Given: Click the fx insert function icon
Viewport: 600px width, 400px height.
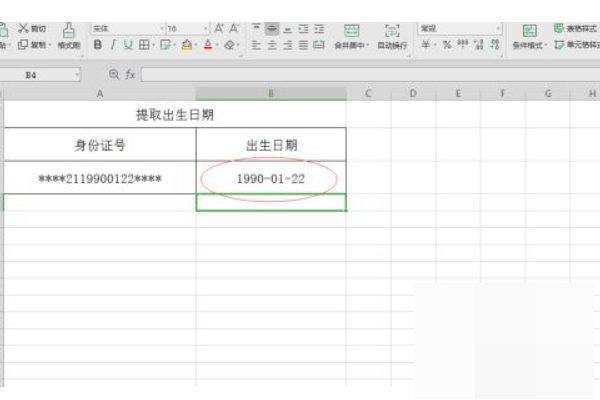Looking at the screenshot, I should click(130, 74).
